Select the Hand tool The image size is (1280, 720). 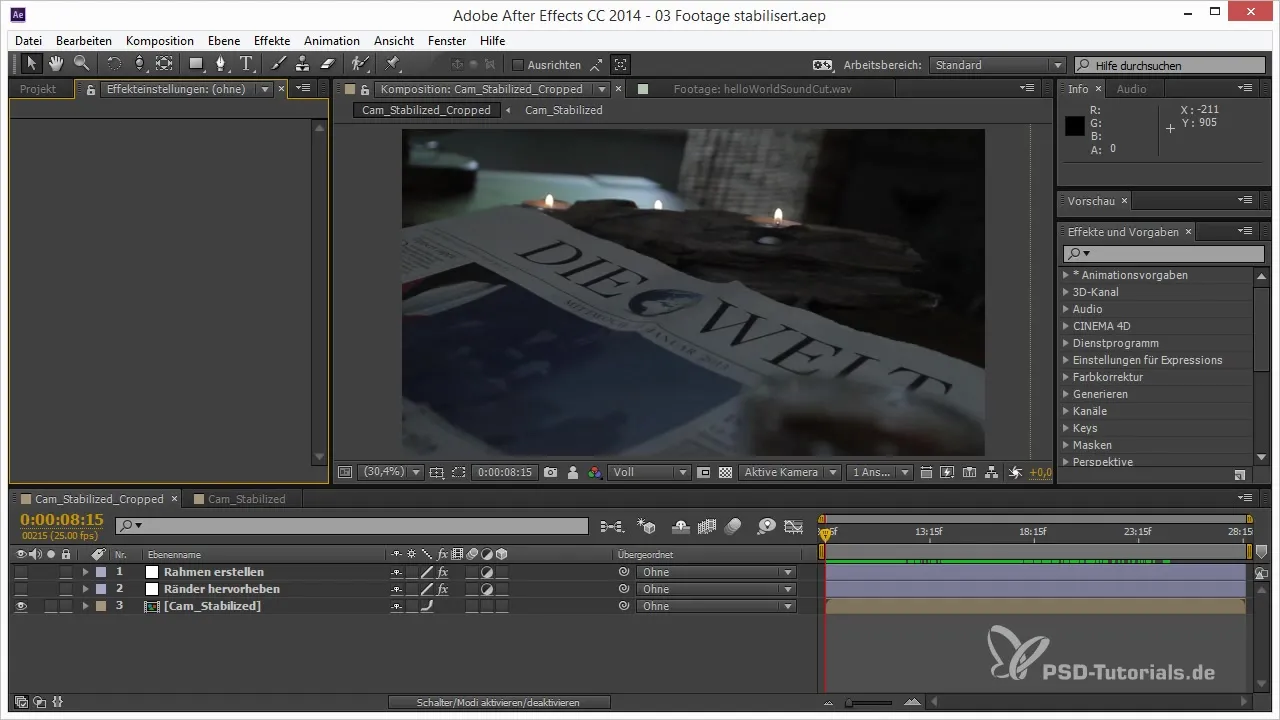click(x=56, y=64)
